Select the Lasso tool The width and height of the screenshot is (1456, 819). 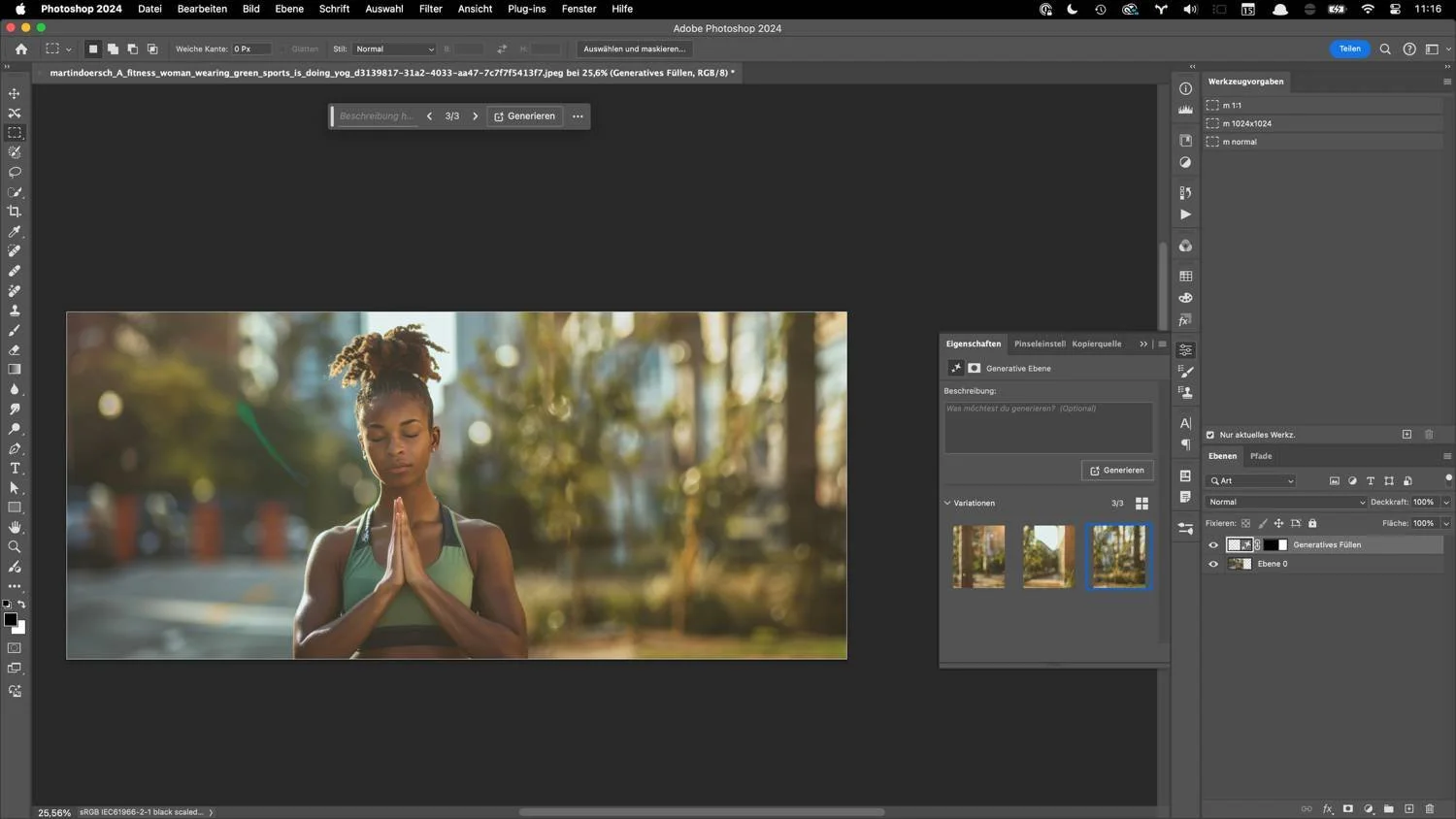tap(15, 172)
